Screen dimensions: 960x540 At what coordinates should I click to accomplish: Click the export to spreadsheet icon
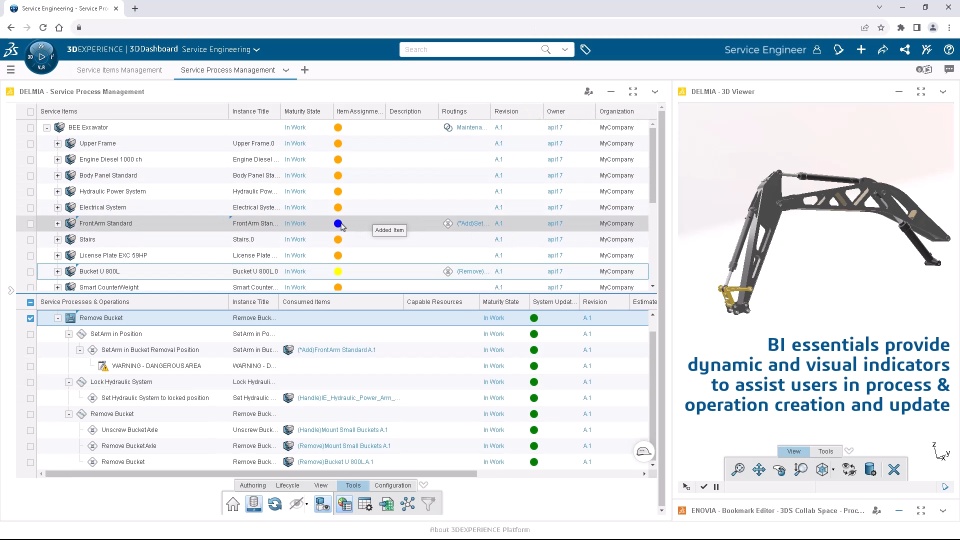coord(386,504)
